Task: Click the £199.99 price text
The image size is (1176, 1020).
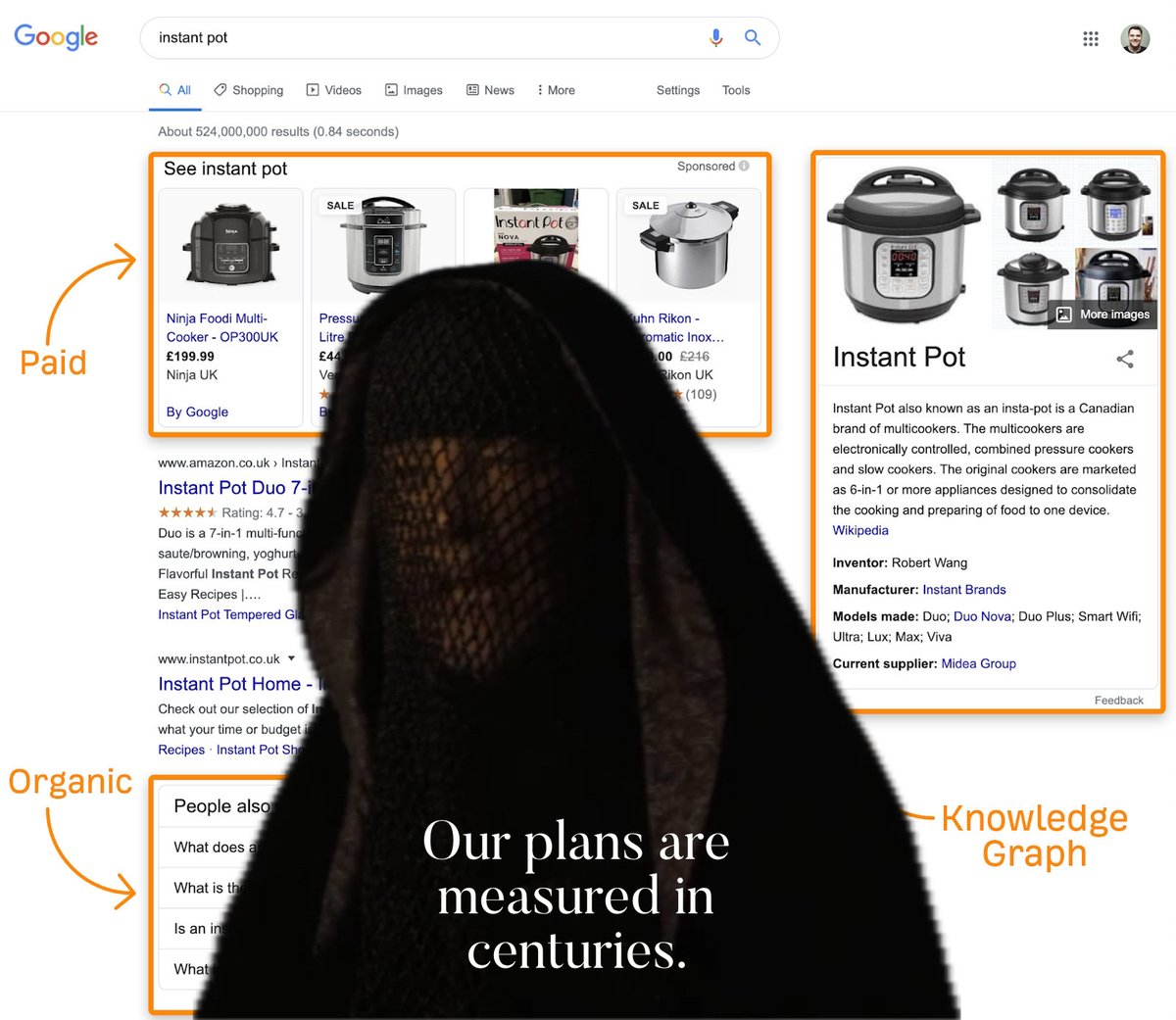Action: (190, 356)
